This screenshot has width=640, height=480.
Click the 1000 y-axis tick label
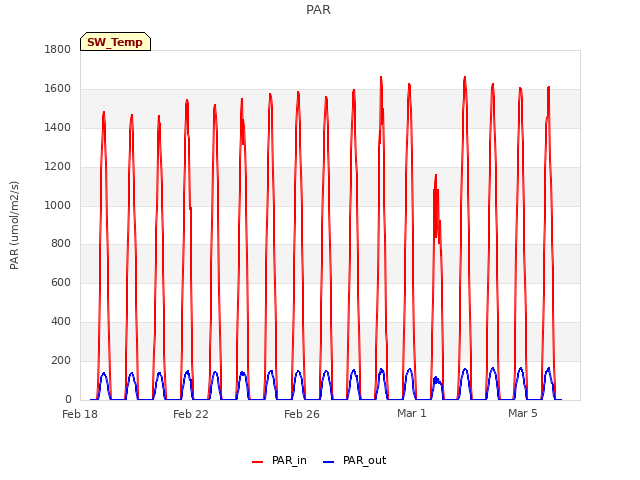(58, 205)
